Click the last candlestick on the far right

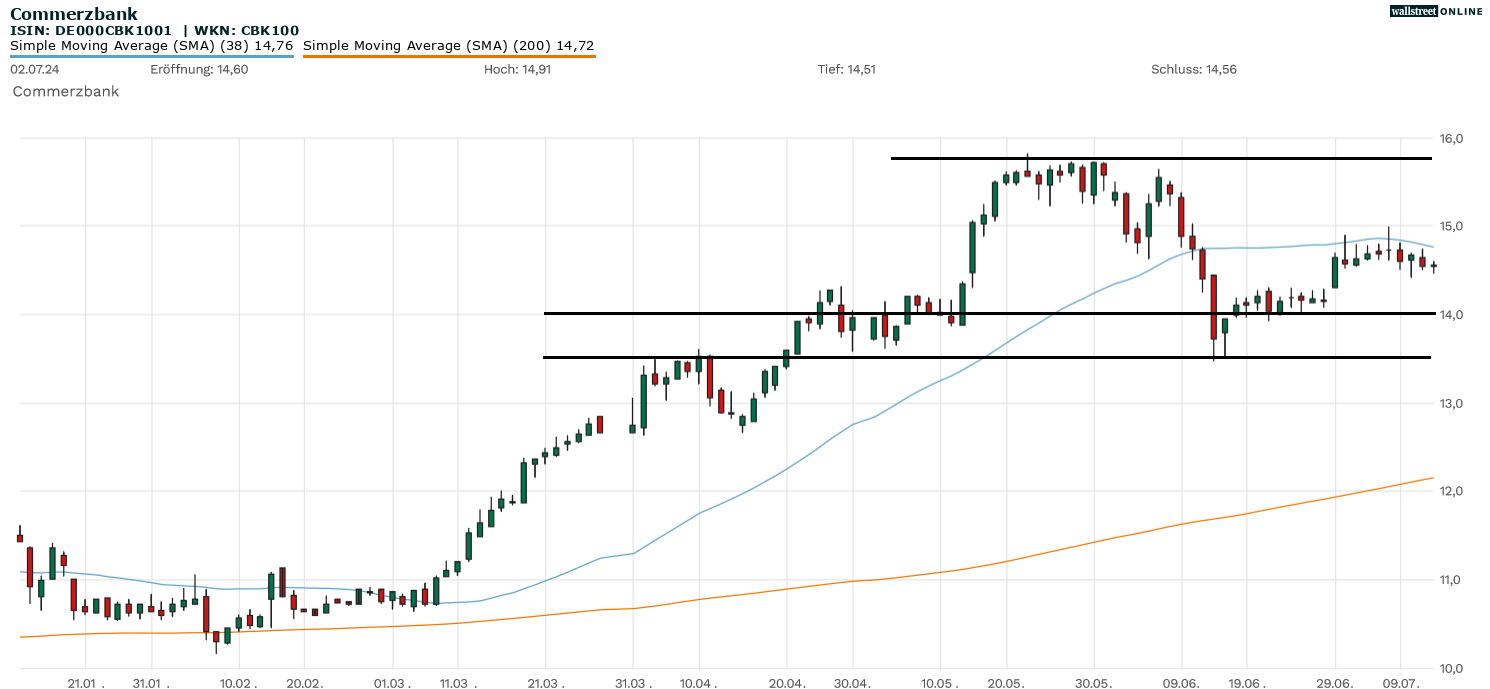click(x=1433, y=266)
